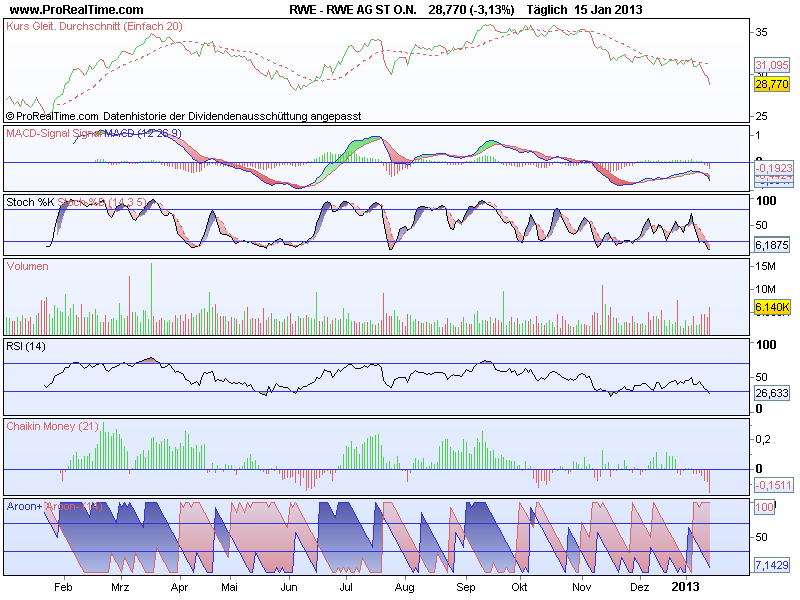
Task: Click the yellow current price label 28,770
Action: [x=772, y=84]
